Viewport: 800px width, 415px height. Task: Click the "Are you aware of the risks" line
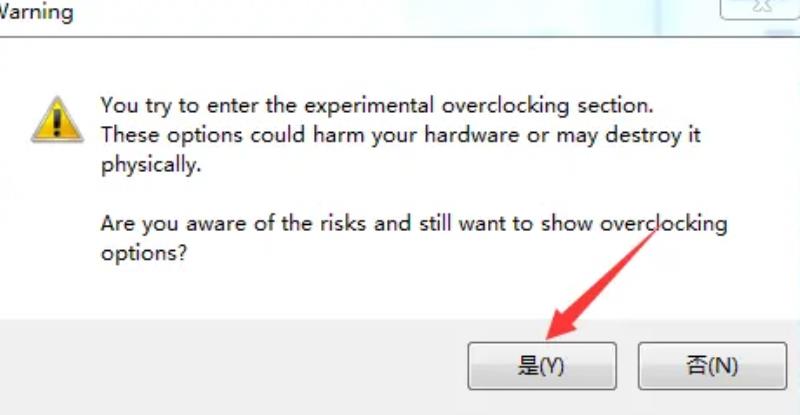414,224
